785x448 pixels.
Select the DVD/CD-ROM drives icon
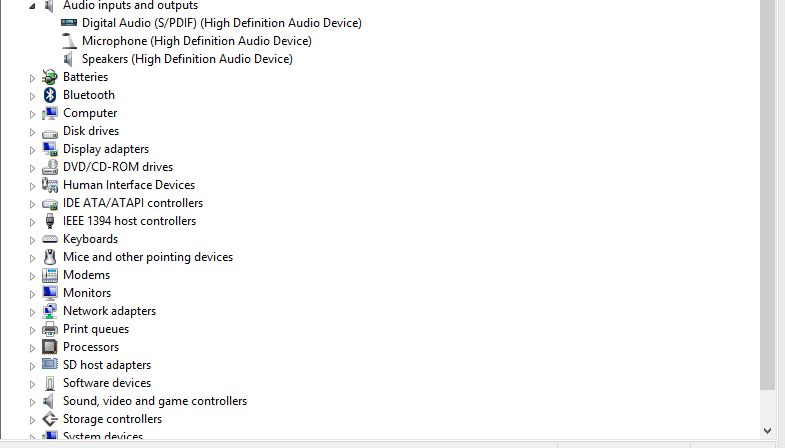click(50, 167)
